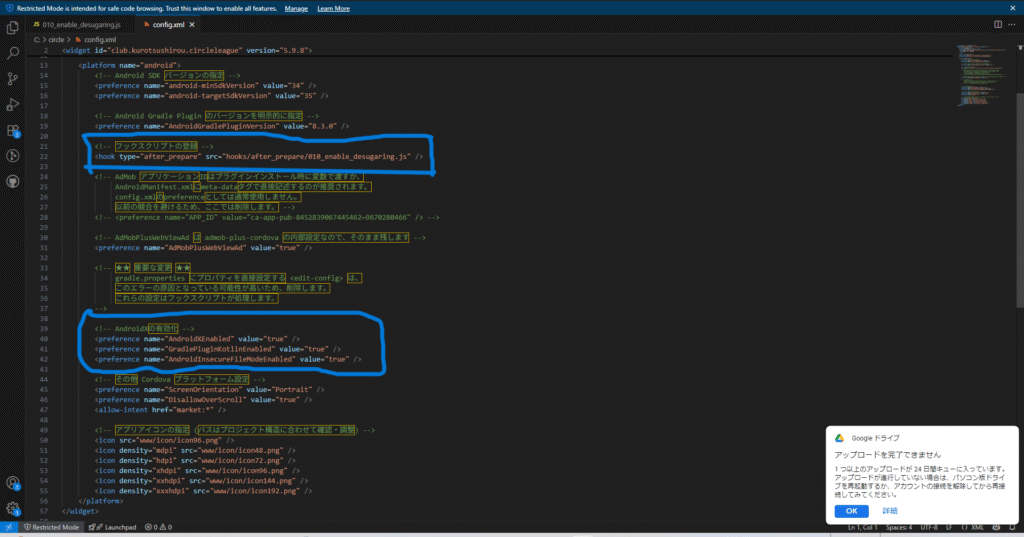Click the Google Drive logo in the notification
Screen dimensions: 1024x537
[840, 438]
